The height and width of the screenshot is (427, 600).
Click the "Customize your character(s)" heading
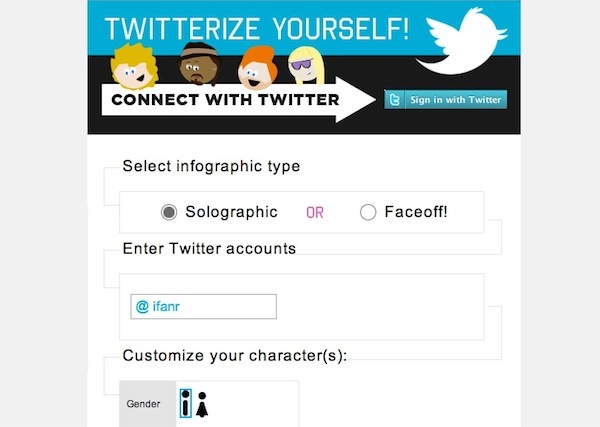[x=234, y=356]
